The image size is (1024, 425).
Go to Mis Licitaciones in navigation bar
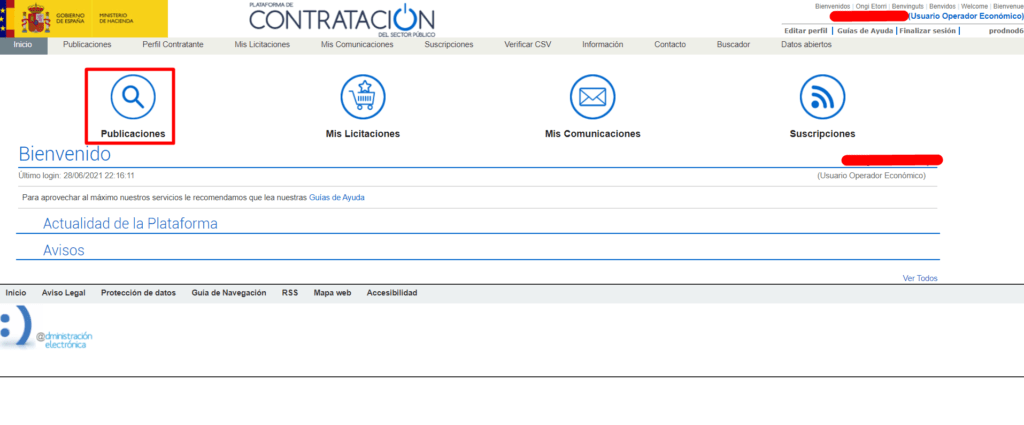[262, 45]
